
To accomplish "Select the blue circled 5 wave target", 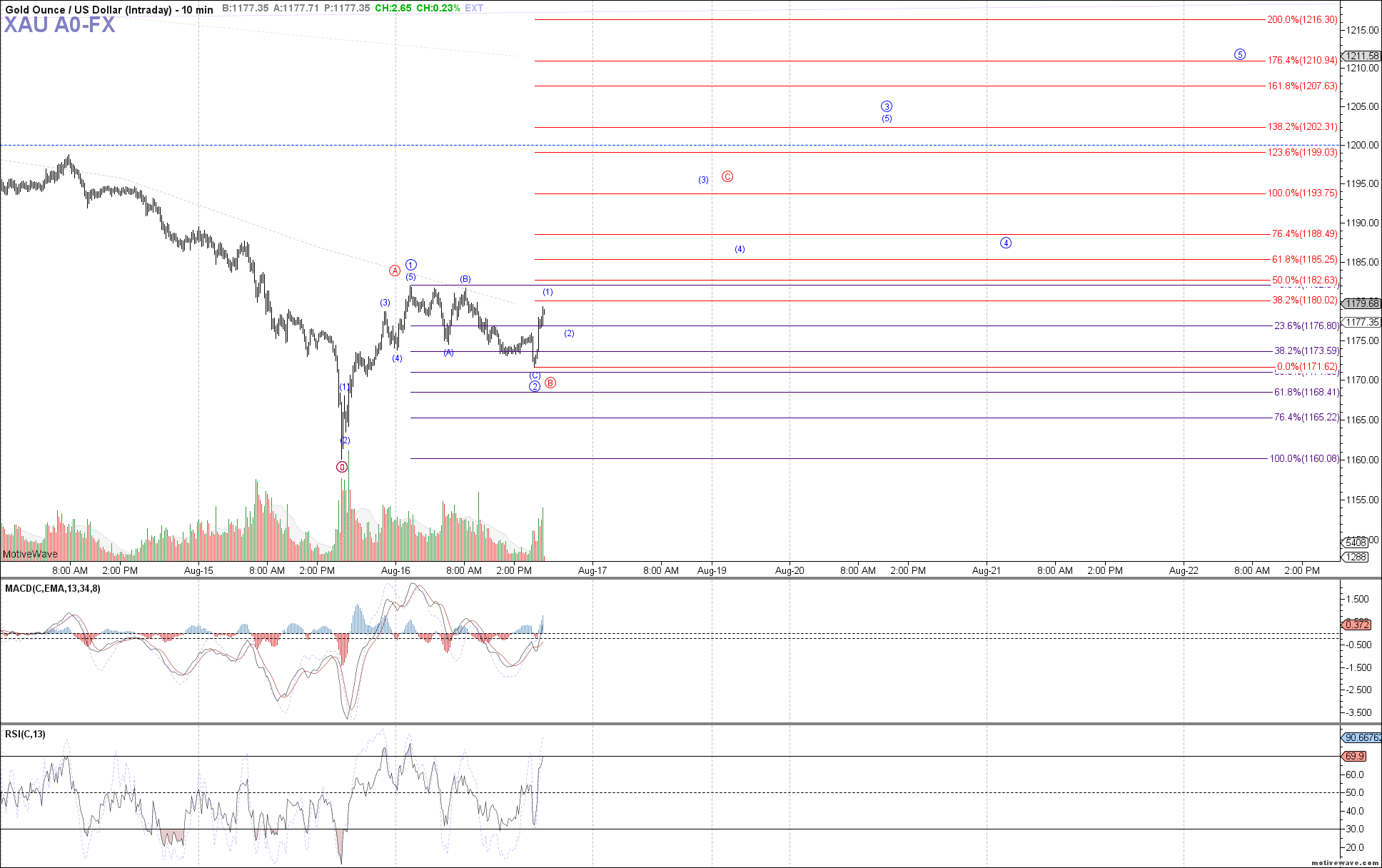I will (1240, 54).
